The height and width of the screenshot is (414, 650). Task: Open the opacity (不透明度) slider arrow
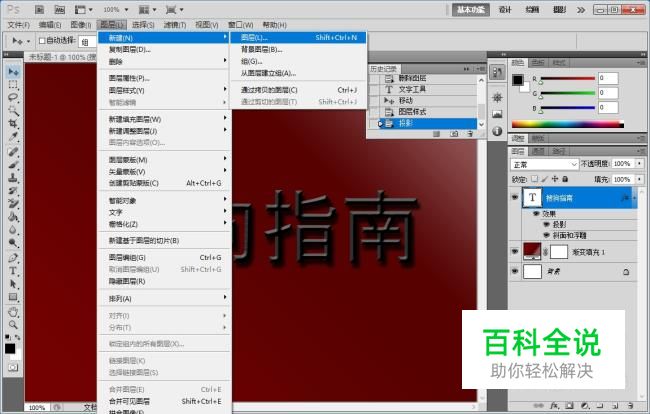(640, 164)
